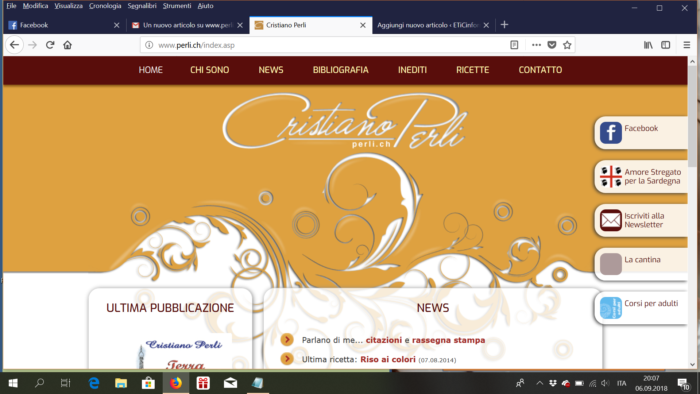Screen dimensions: 700x394
Task: Open the Amore Stregato per la Sardegna link
Action: click(x=641, y=176)
